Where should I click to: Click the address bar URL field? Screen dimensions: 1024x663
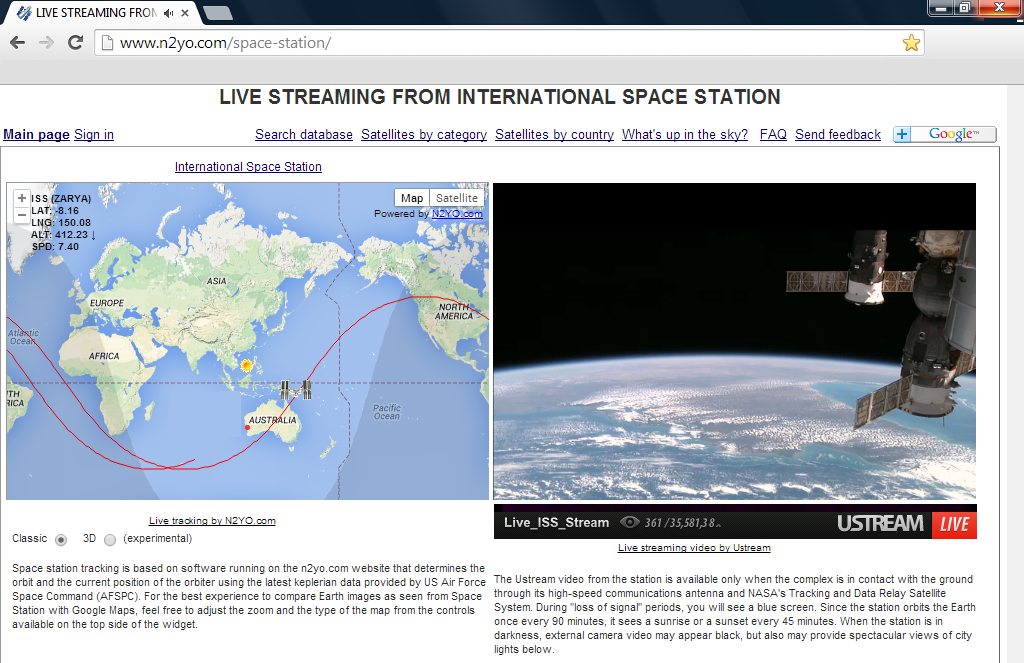500,43
